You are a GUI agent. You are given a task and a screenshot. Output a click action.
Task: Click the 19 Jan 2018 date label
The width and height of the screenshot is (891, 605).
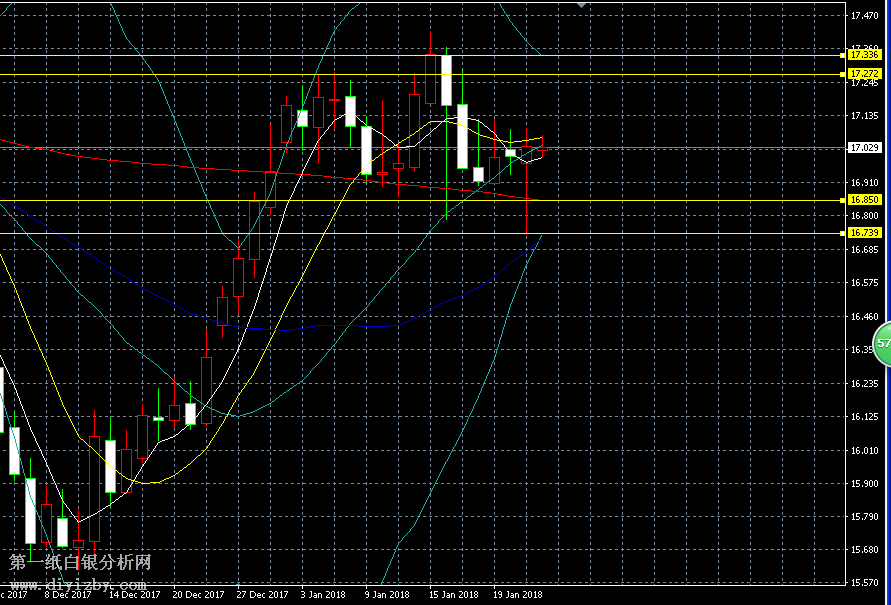(518, 595)
